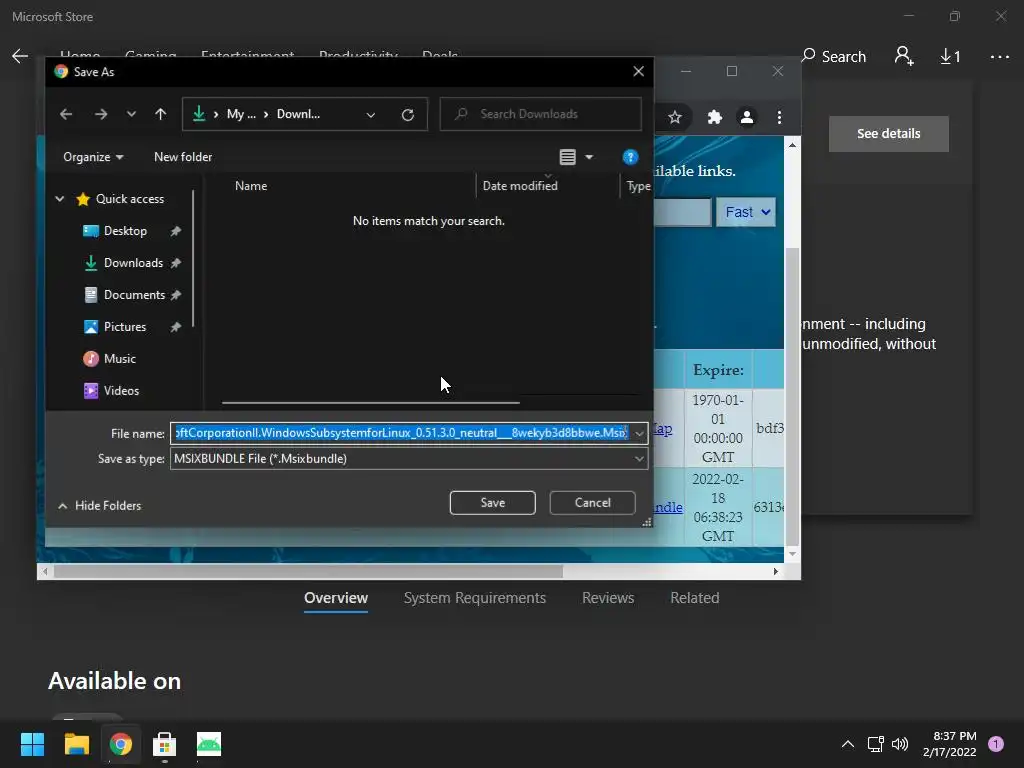The height and width of the screenshot is (768, 1024).
Task: Select Quick access in navigation pane
Action: (129, 199)
